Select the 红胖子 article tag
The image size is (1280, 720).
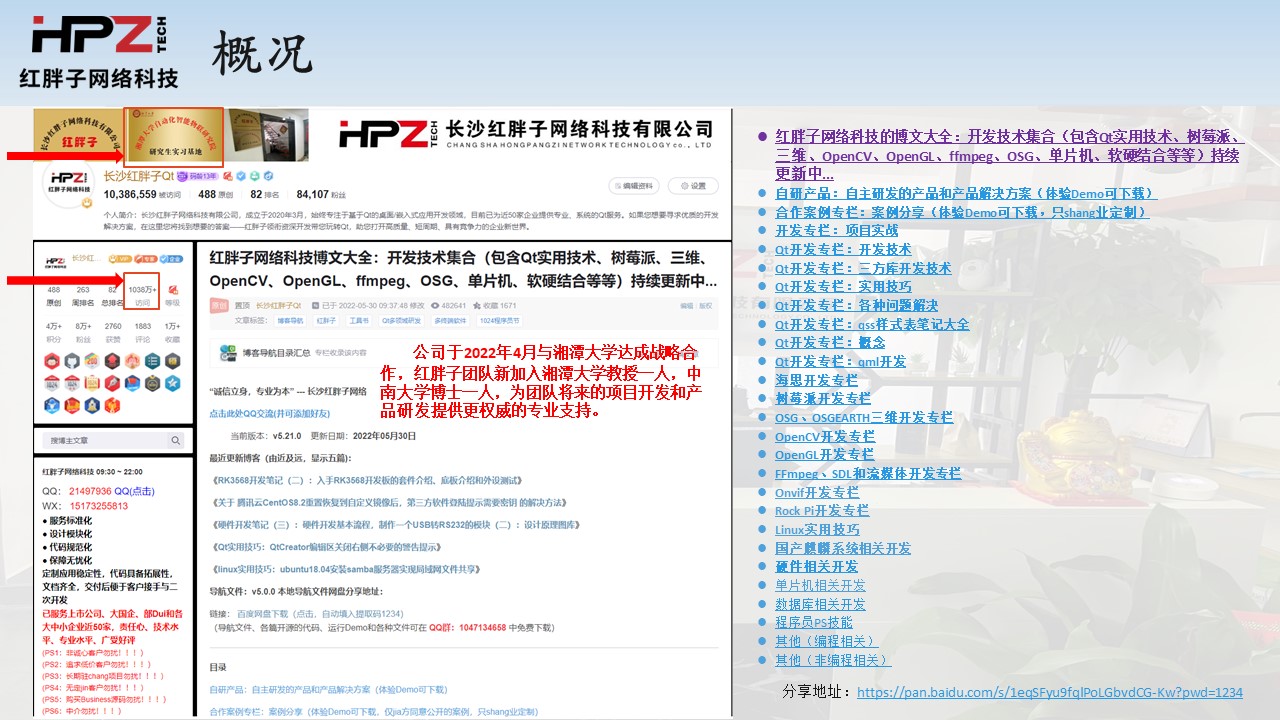(326, 321)
